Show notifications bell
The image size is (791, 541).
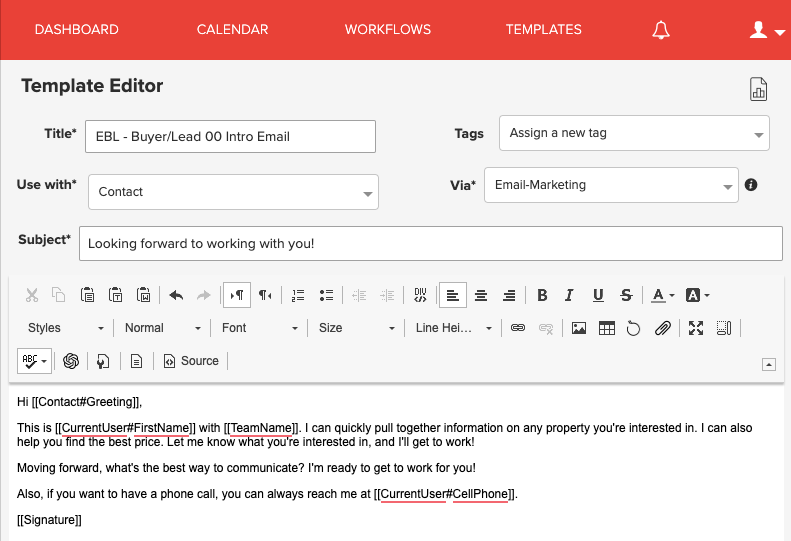tap(661, 30)
